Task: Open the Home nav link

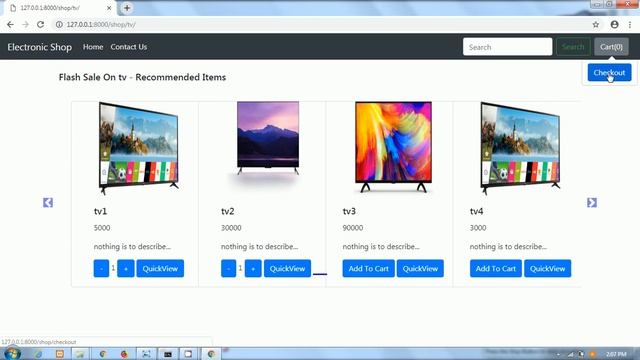Action: [93, 47]
